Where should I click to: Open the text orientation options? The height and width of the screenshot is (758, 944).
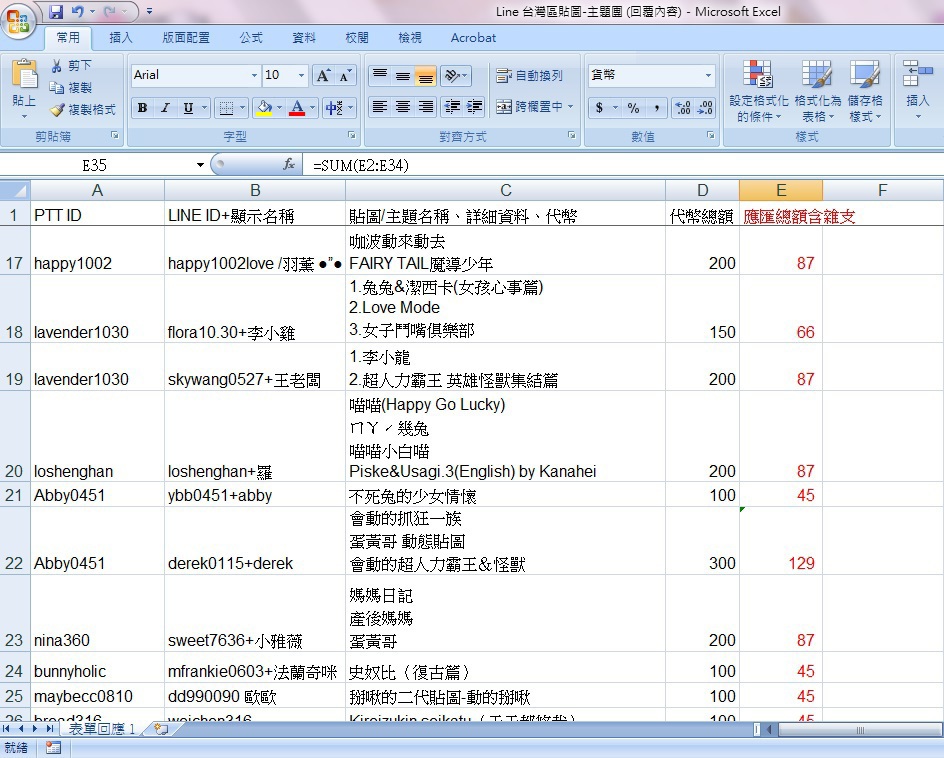pos(455,75)
